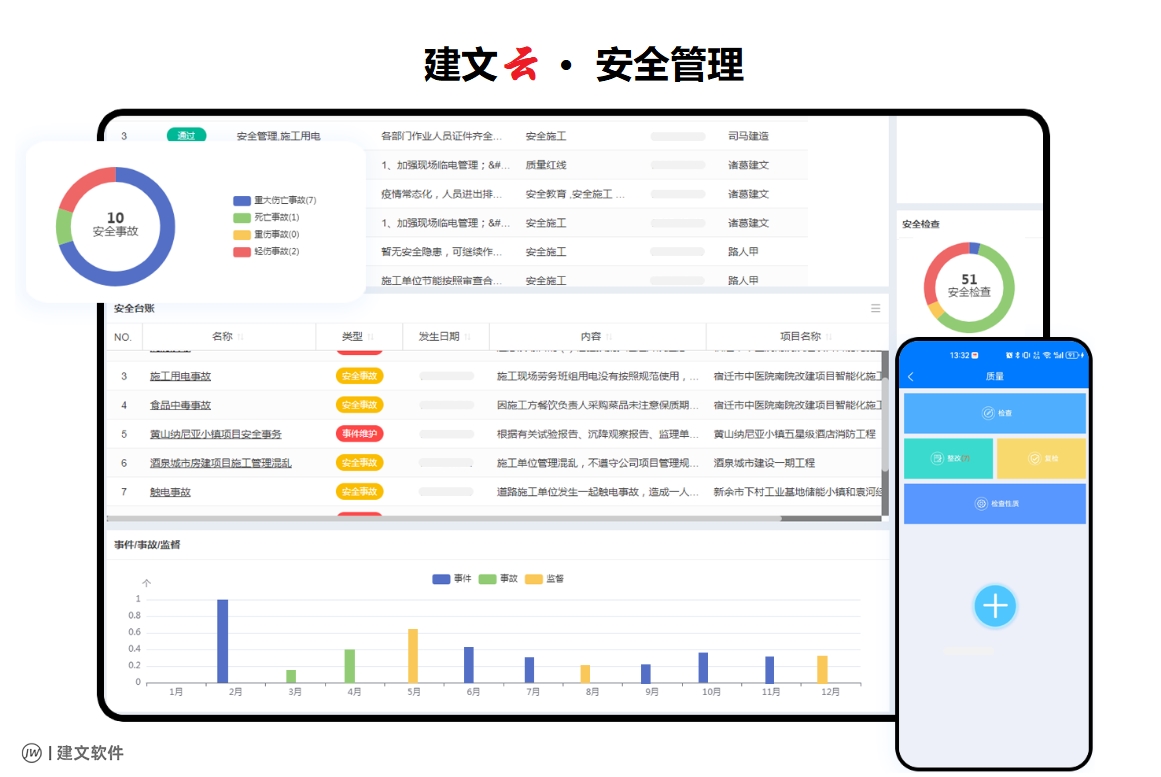Click the green 通过 status button
The height and width of the screenshot is (777, 1161).
(x=185, y=134)
